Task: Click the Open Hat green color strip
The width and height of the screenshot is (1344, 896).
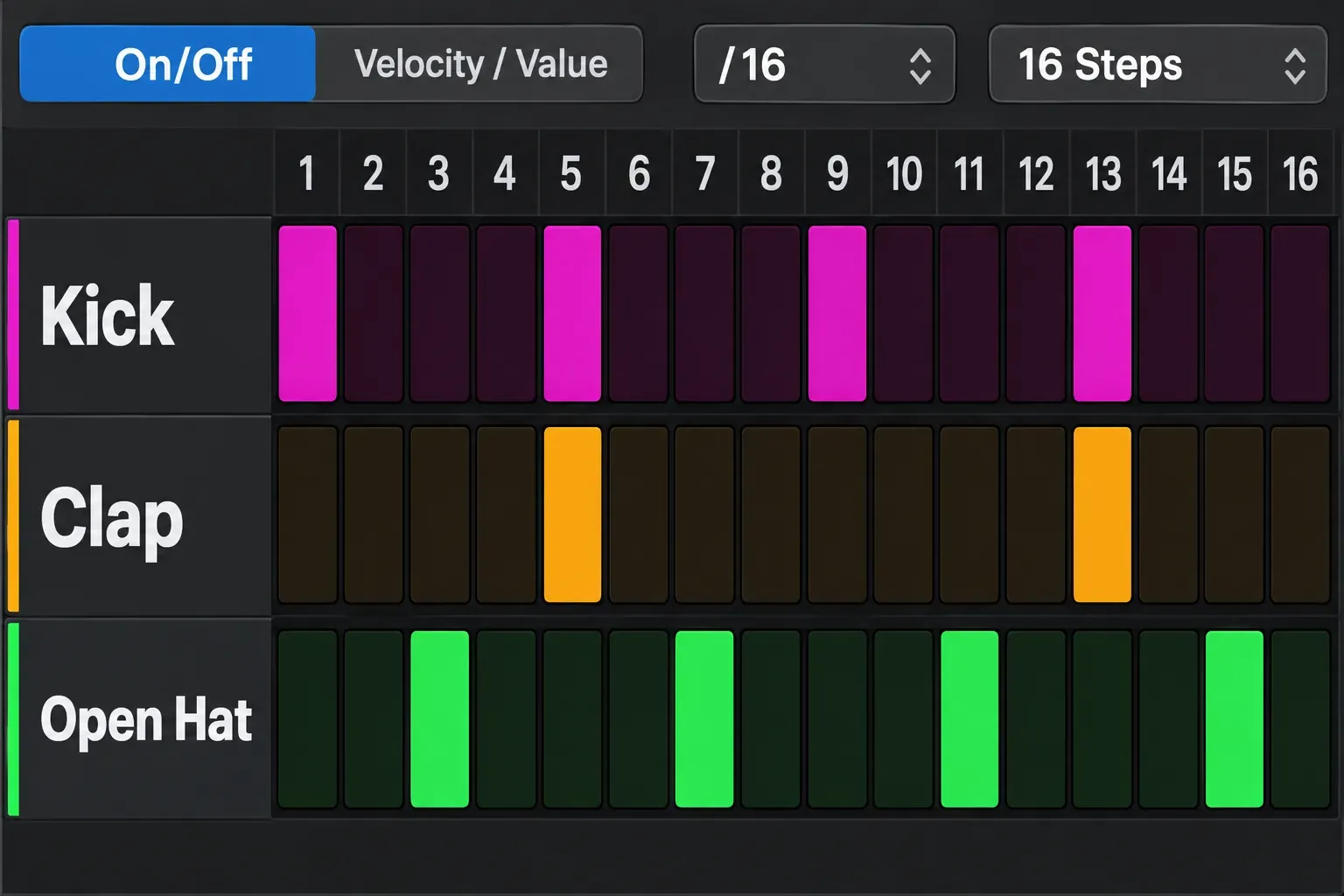Action: (13, 718)
